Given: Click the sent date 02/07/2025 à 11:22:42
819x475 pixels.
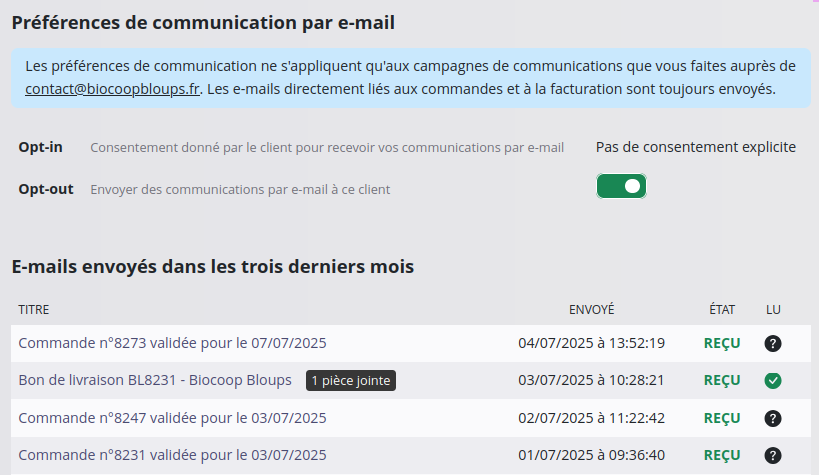Looking at the screenshot, I should 591,418.
